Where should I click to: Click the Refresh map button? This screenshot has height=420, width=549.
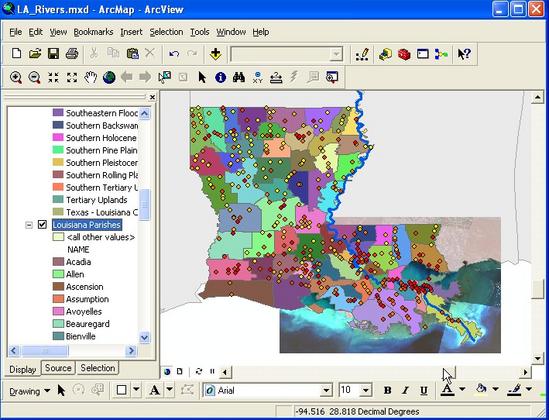pyautogui.click(x=199, y=371)
